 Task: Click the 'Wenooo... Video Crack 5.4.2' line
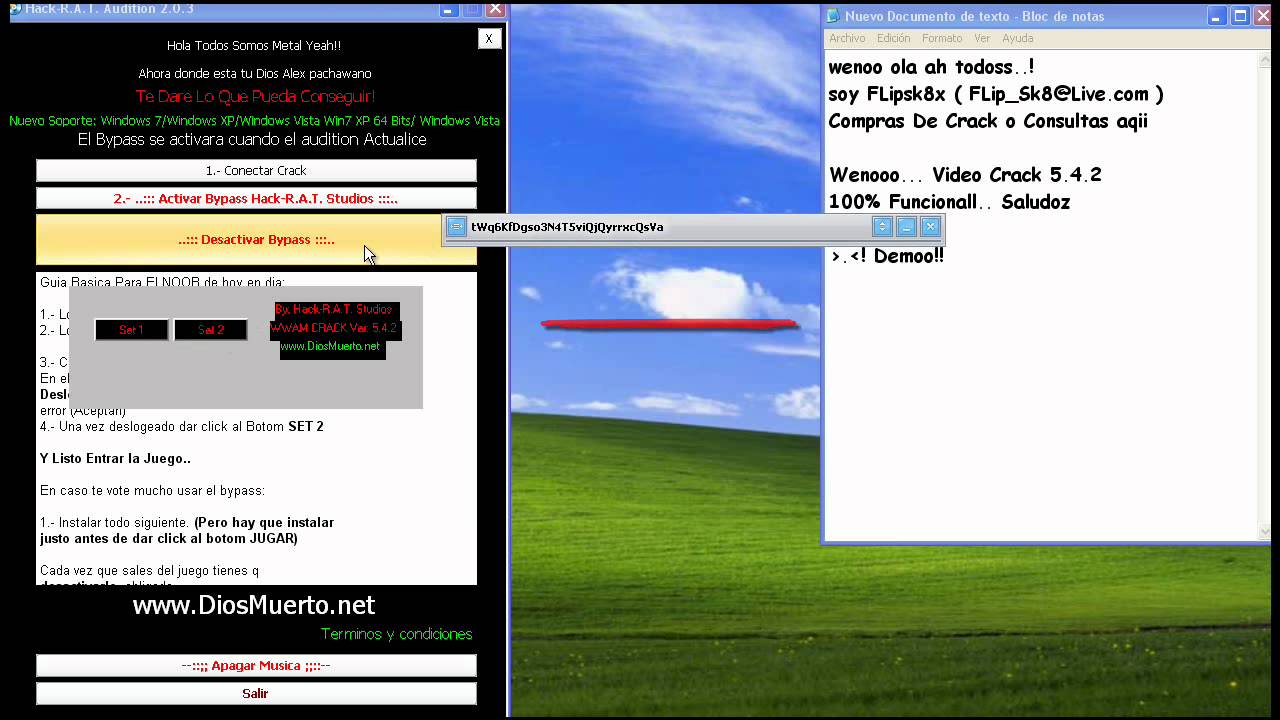[x=965, y=175]
